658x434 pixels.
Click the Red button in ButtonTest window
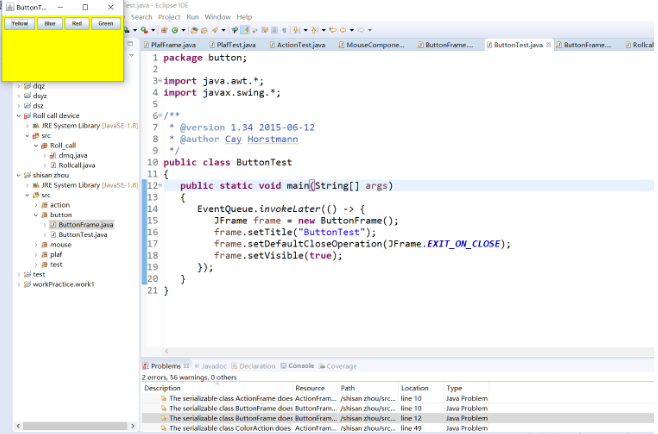tap(77, 24)
